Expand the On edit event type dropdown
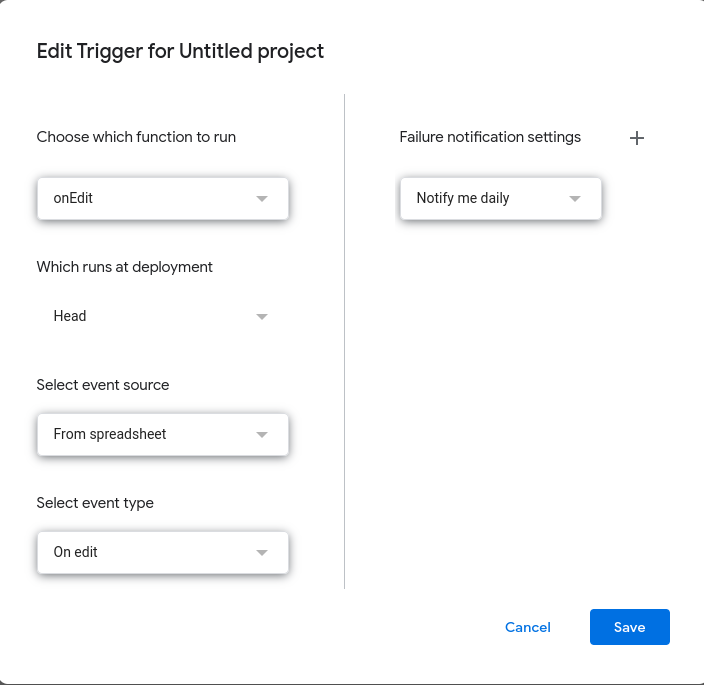Screen dimensions: 704x685 point(150,552)
